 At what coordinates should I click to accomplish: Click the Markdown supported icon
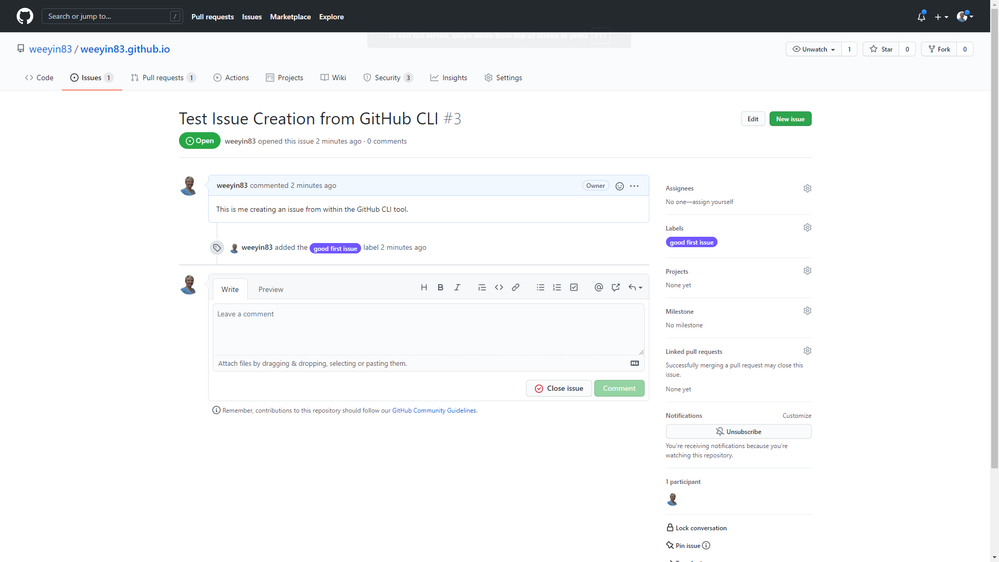tap(635, 363)
